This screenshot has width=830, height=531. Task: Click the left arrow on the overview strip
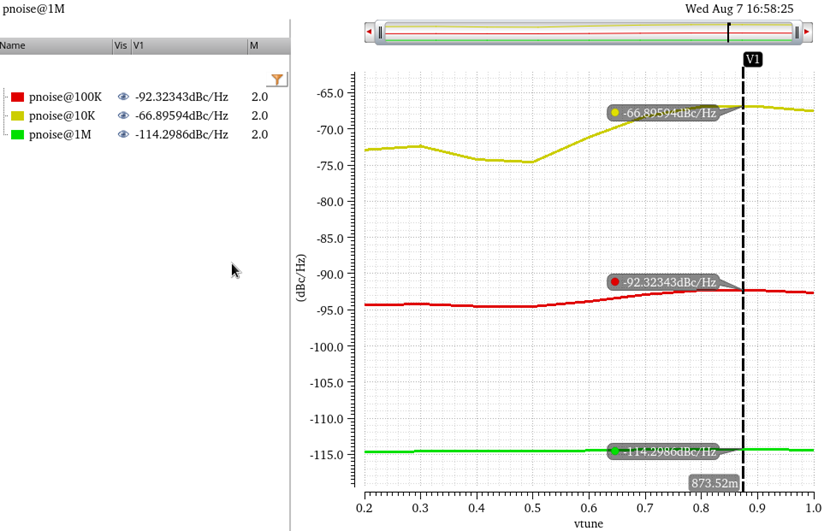pyautogui.click(x=370, y=33)
